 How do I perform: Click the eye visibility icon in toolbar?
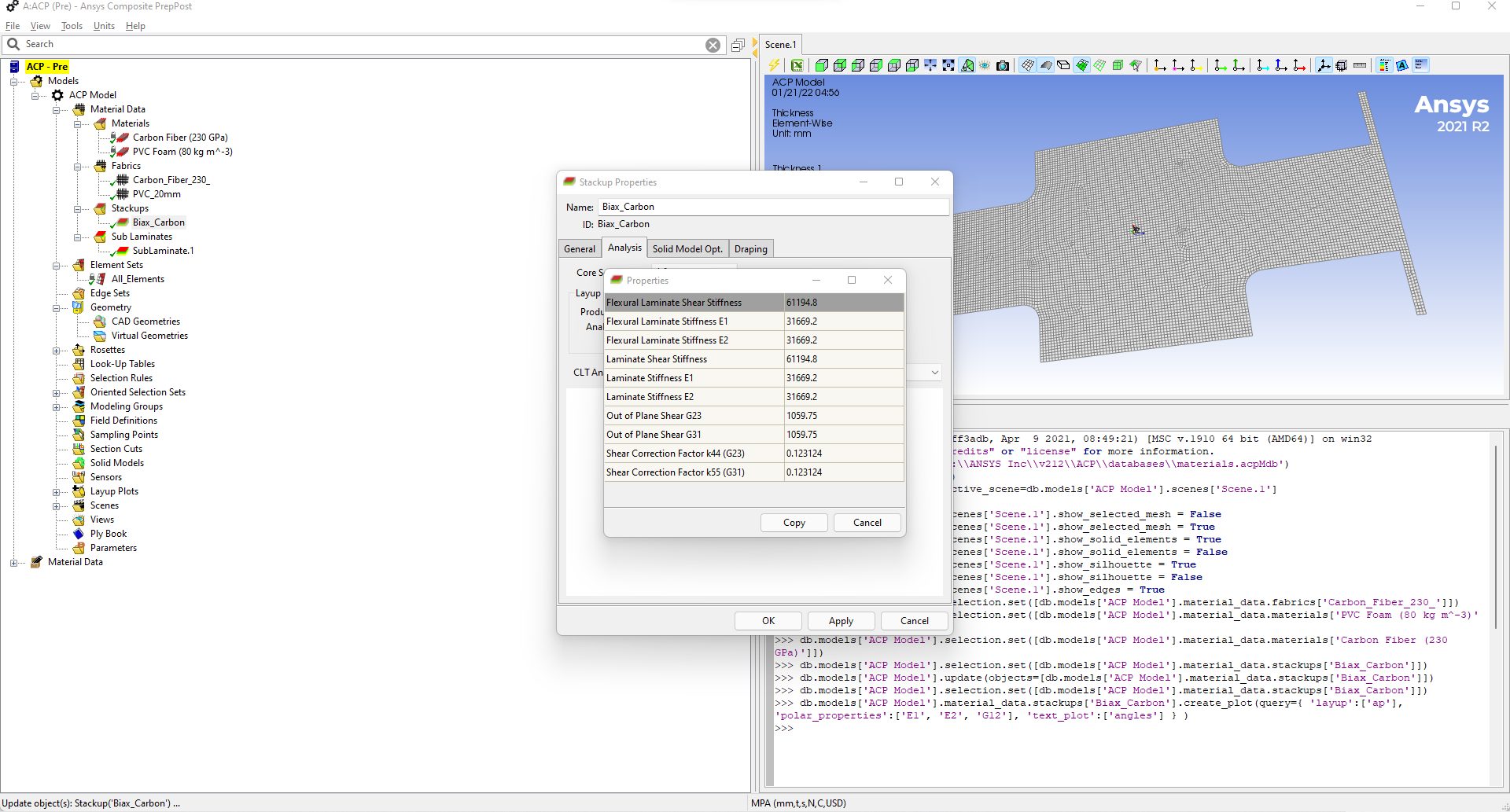pos(985,65)
